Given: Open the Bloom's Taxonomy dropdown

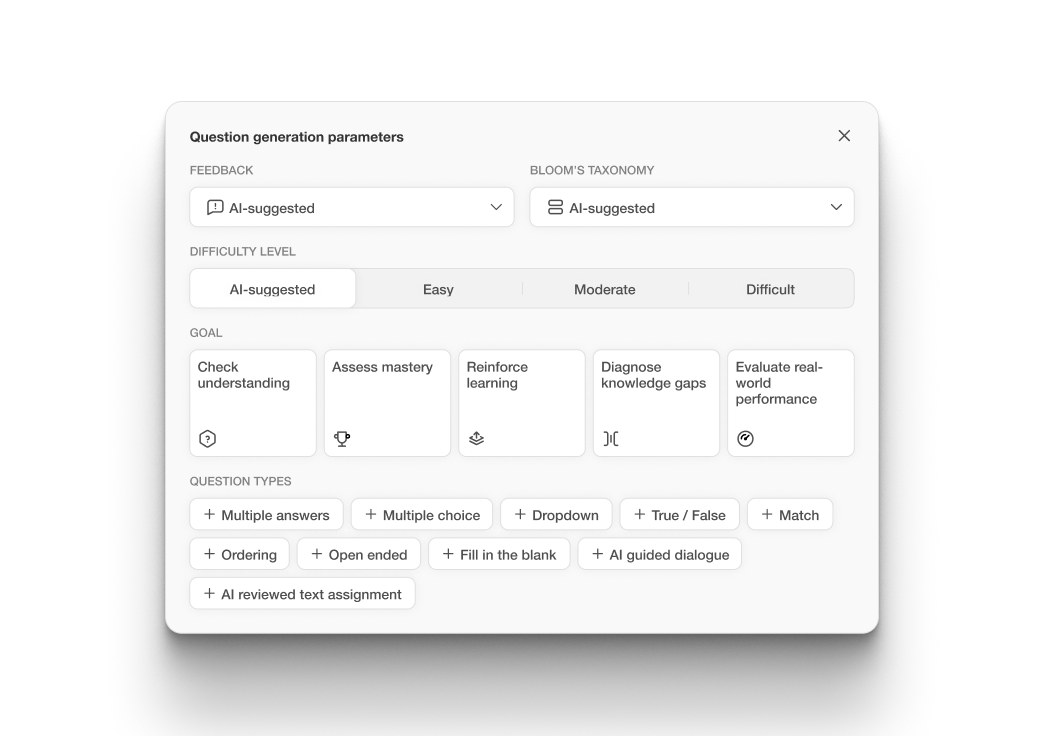Looking at the screenshot, I should point(691,207).
